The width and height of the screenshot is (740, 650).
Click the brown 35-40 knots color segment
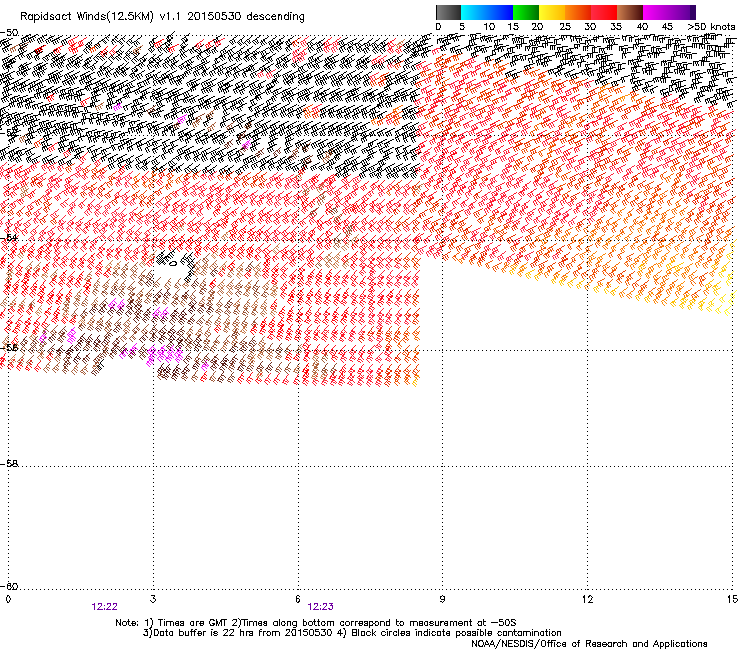pos(630,12)
